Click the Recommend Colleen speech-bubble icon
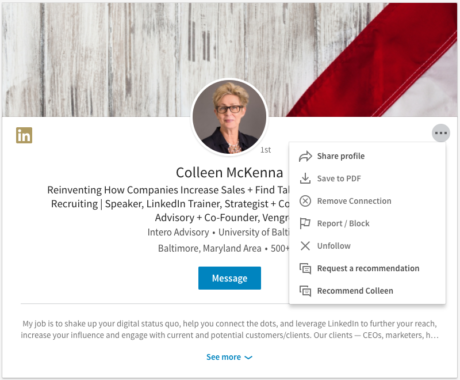460x380 pixels. [x=305, y=291]
